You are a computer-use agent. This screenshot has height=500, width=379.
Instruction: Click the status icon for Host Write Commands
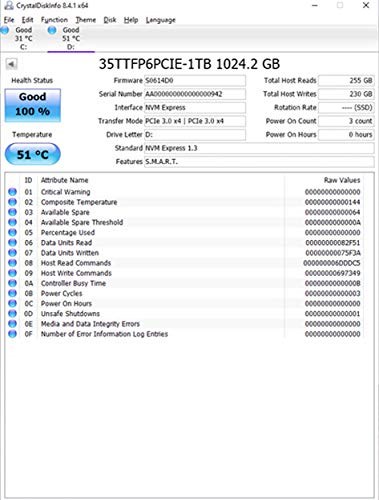[12, 273]
